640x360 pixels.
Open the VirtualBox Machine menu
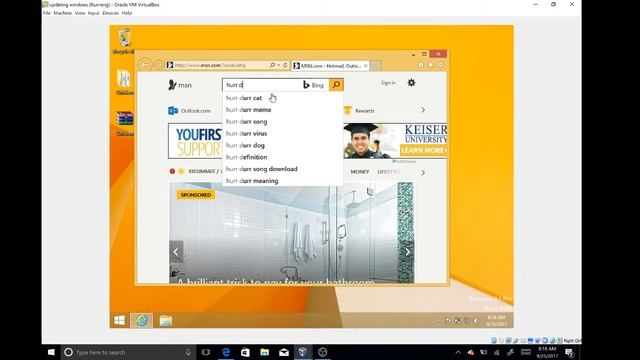coord(62,13)
